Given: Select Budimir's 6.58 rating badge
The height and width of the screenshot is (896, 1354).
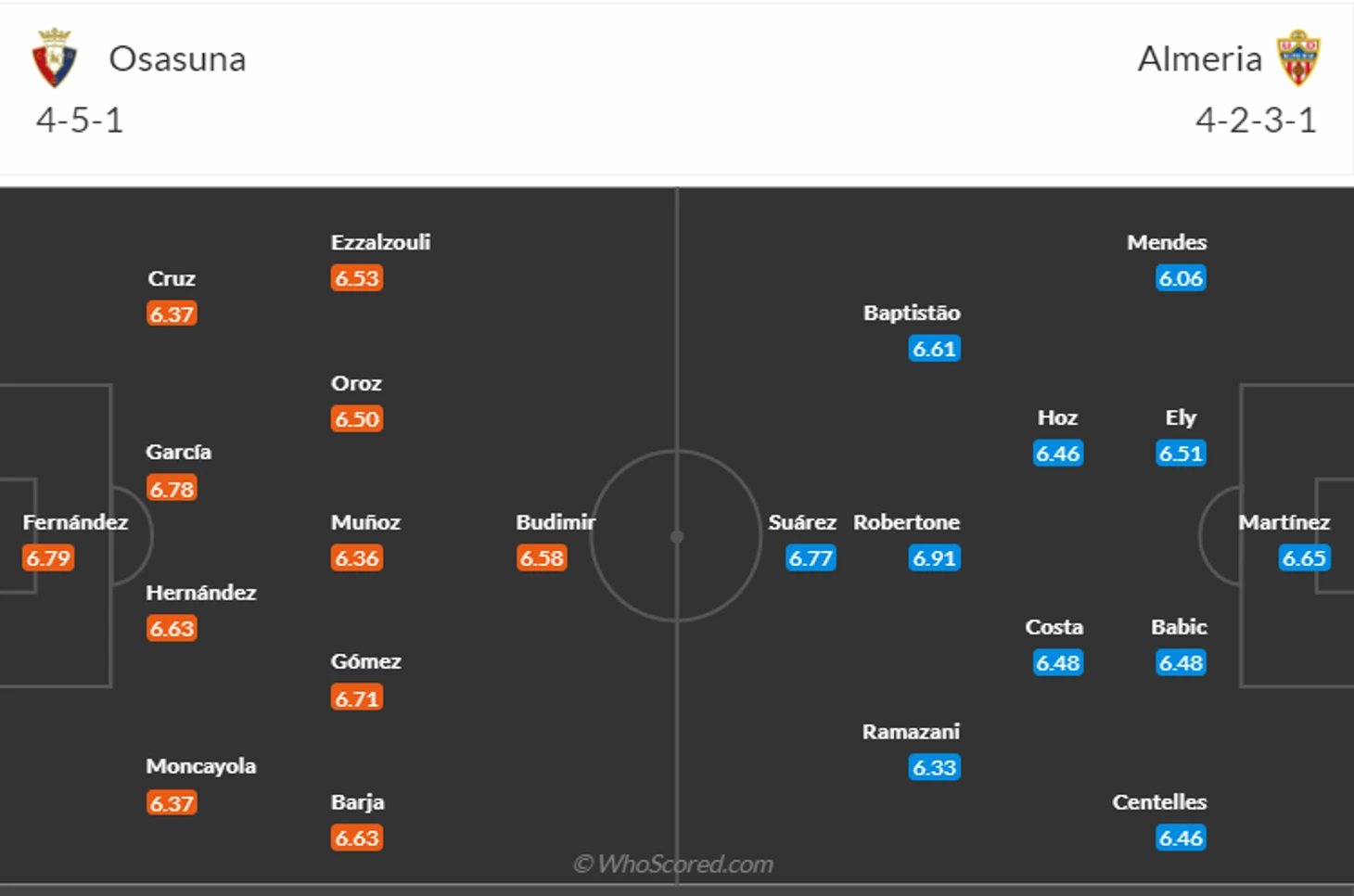Looking at the screenshot, I should [542, 558].
